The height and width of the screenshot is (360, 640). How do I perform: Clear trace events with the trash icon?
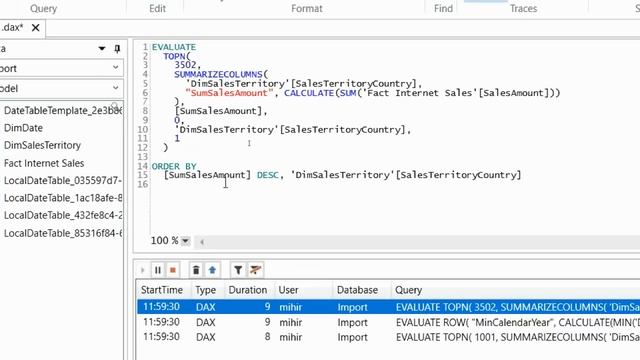[196, 270]
